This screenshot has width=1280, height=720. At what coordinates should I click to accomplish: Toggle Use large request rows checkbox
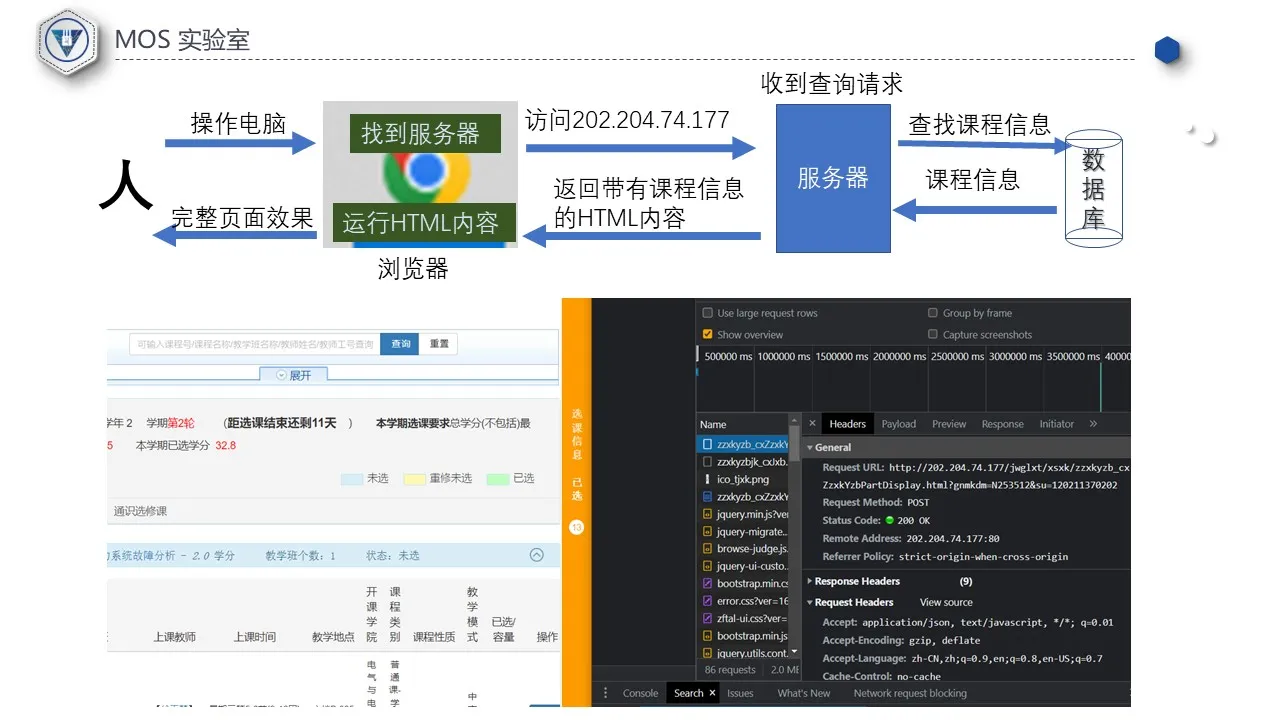(x=708, y=313)
